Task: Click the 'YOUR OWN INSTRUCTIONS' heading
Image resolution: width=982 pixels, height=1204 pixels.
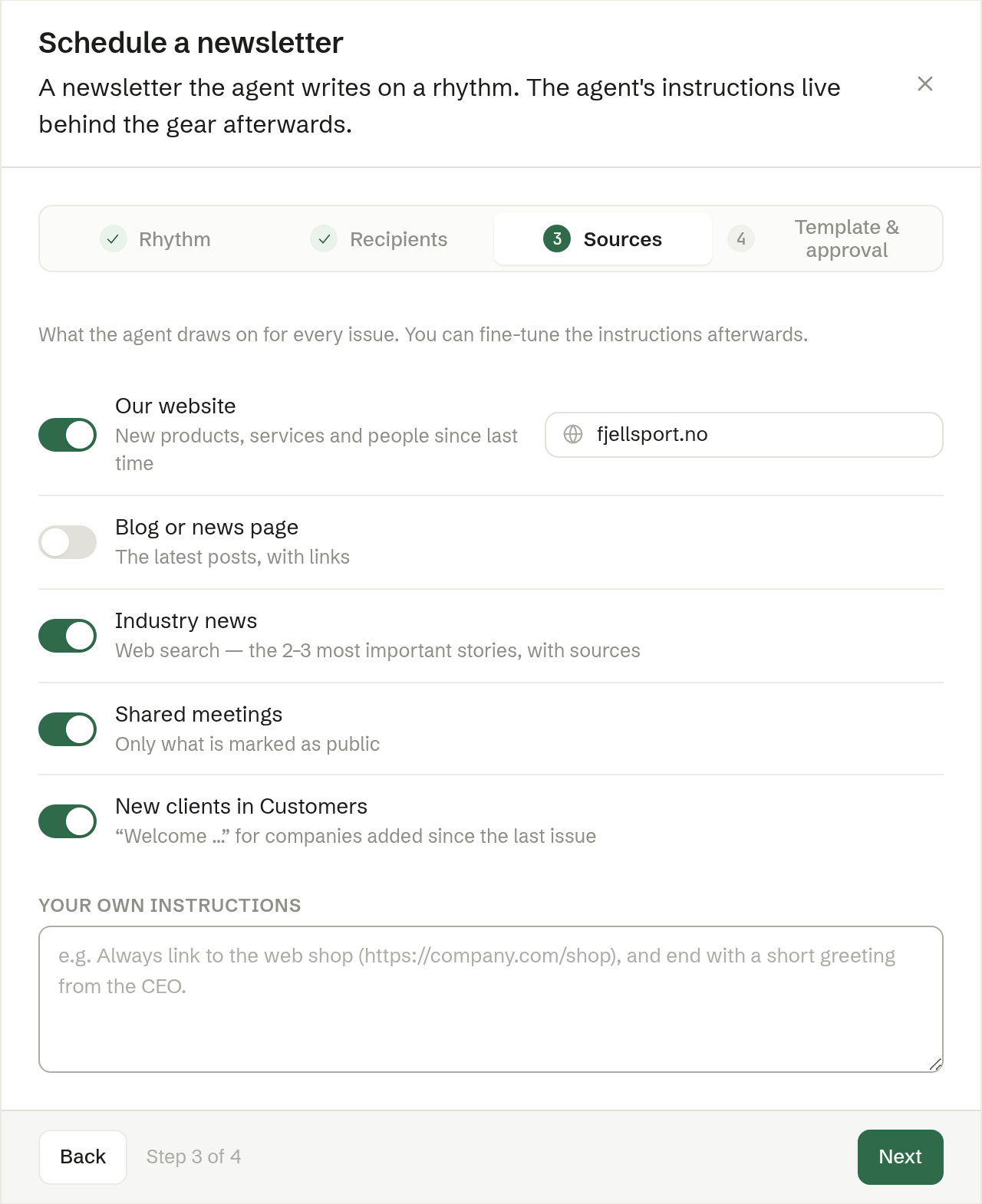Action: [x=170, y=905]
